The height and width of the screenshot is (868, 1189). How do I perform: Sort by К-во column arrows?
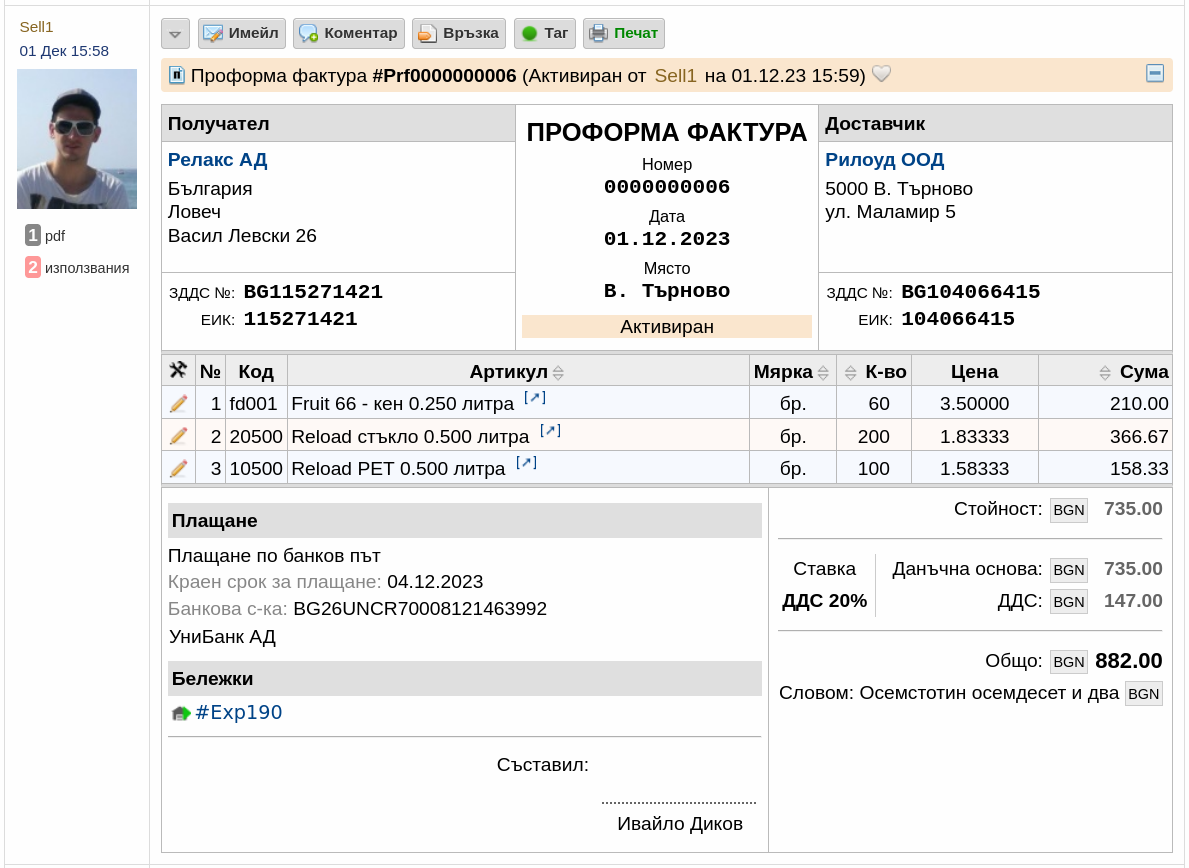[x=850, y=372]
